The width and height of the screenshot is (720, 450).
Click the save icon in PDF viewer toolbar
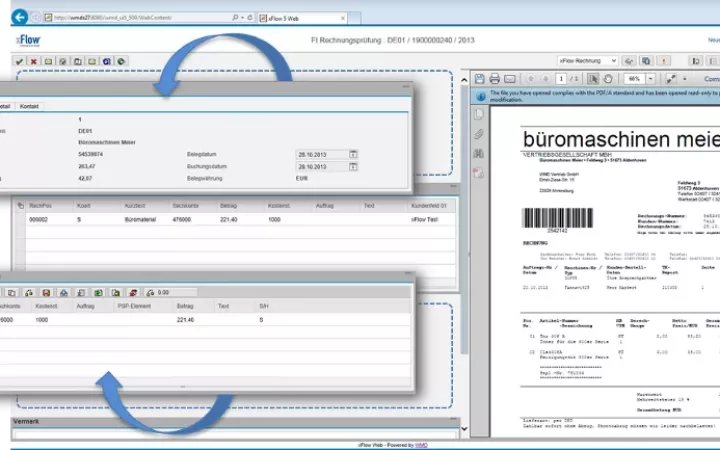point(479,79)
